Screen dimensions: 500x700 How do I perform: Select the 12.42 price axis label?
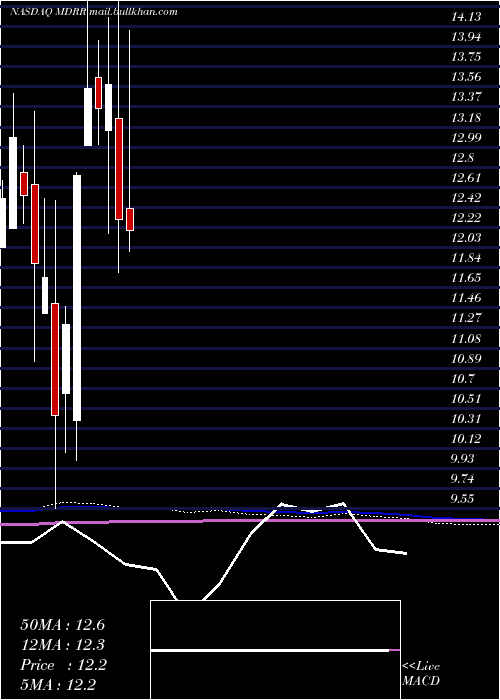tap(466, 198)
